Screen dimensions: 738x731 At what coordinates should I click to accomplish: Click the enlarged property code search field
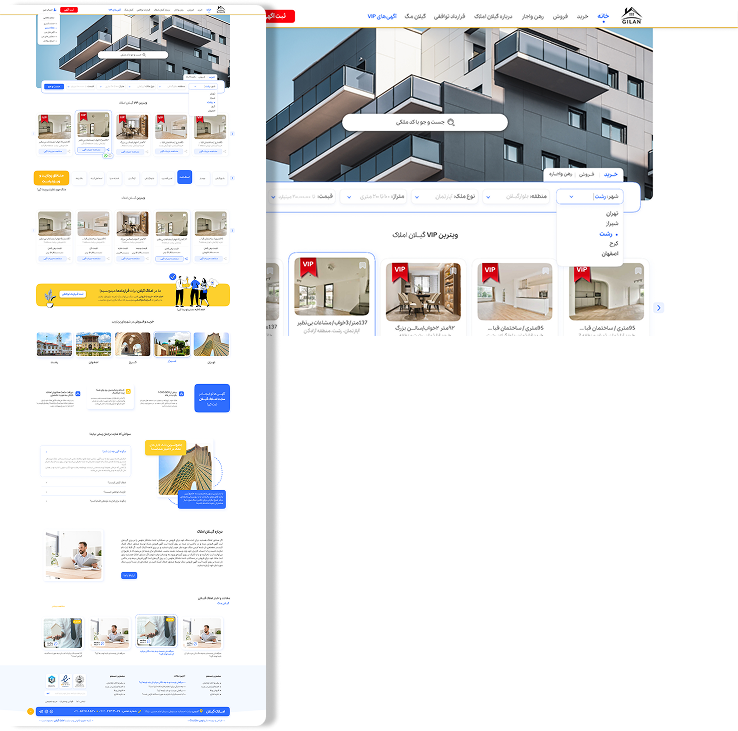[424, 122]
